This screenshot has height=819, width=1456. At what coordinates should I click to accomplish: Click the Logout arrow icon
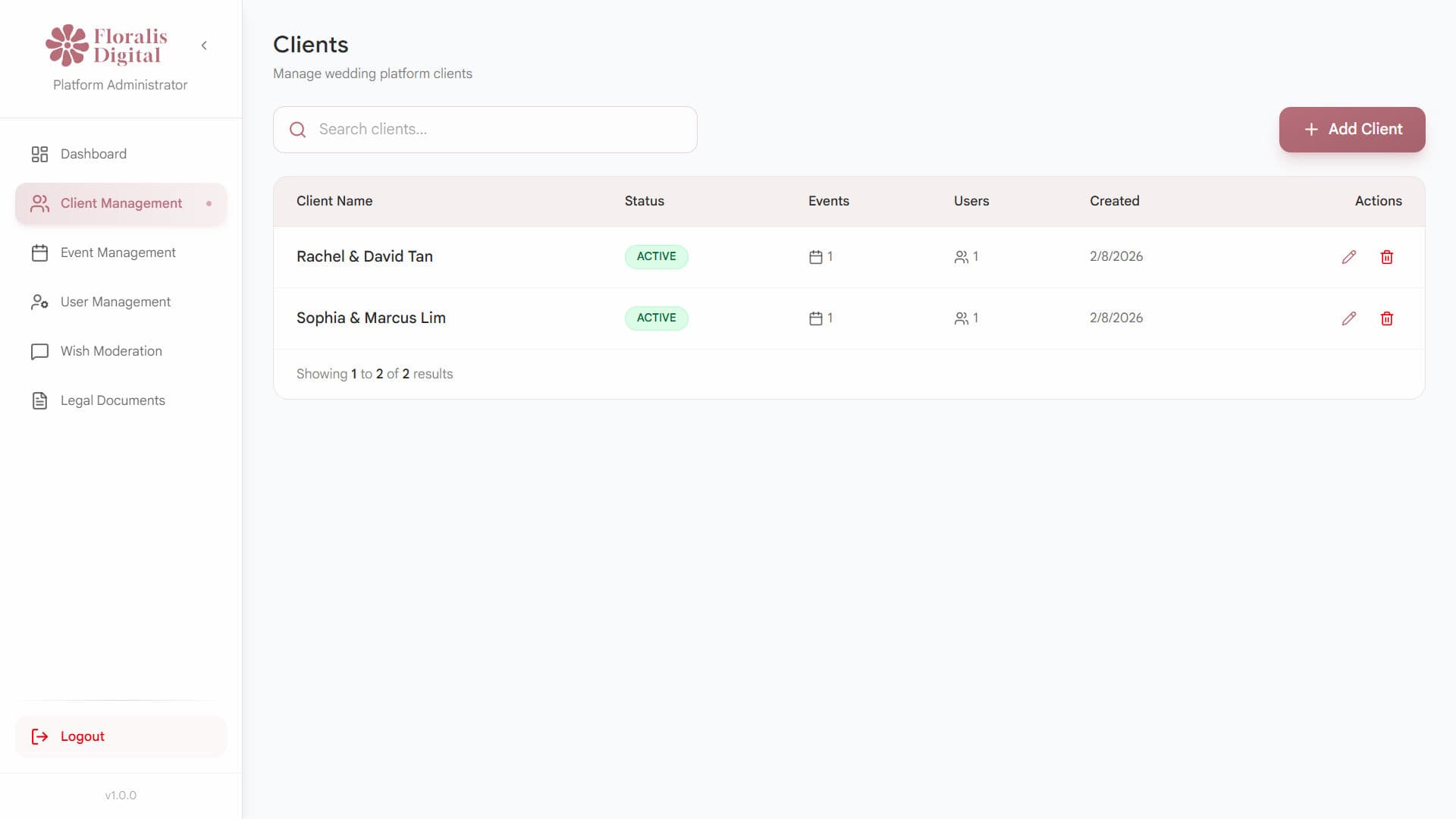point(39,736)
